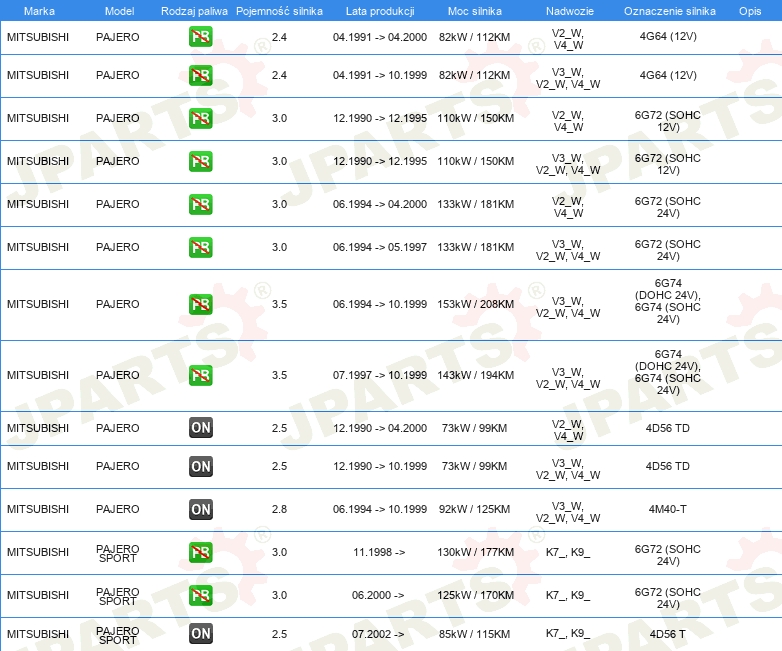Select the date range 12.1990 -> 10.1999

pos(380,466)
